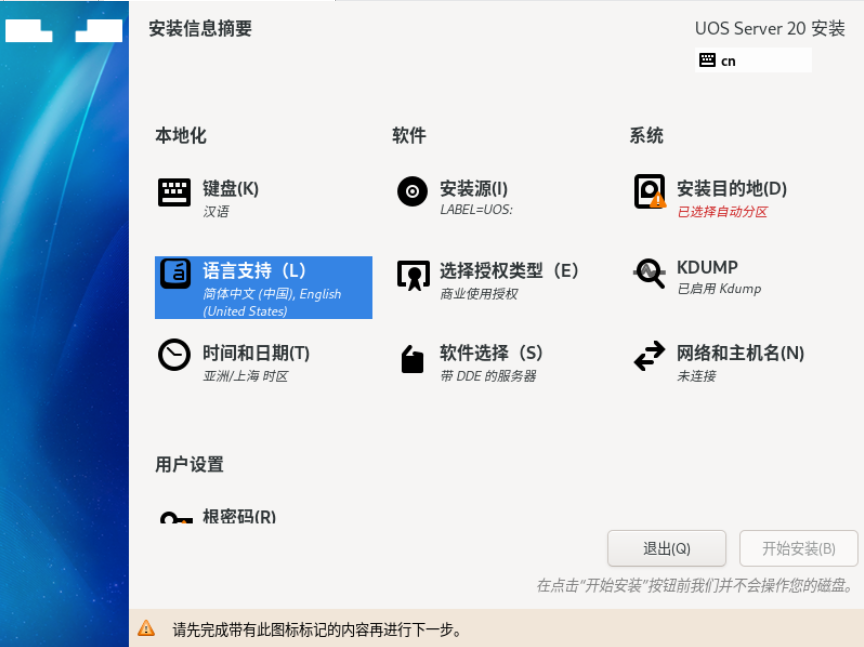Click the 已启用 Kdump status text
Screen dimensions: 864x647
coord(719,289)
